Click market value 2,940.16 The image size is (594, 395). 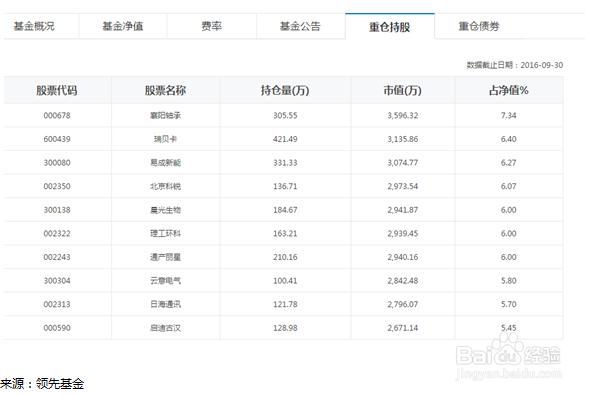[403, 257]
